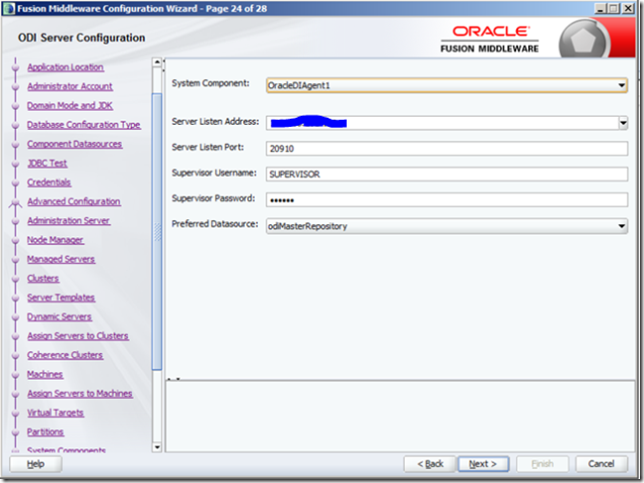This screenshot has height=483, width=644.
Task: Minimize the Configuration Wizard window
Action: [x=601, y=8]
